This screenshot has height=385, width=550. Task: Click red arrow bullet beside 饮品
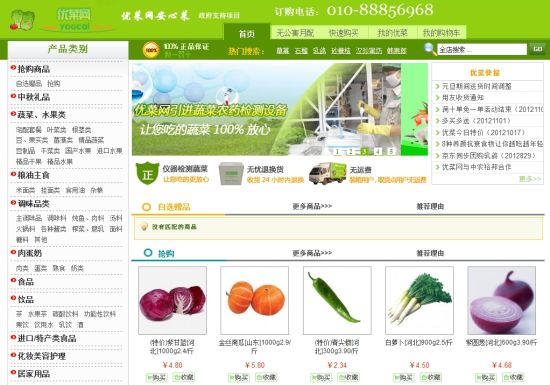pos(13,298)
